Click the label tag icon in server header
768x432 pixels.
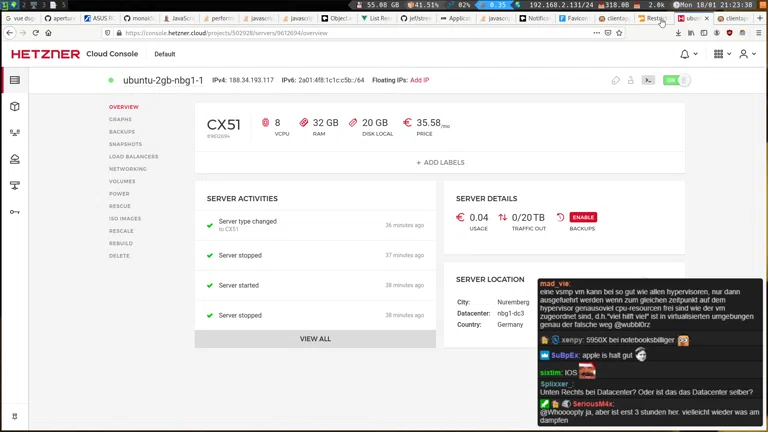[x=616, y=80]
